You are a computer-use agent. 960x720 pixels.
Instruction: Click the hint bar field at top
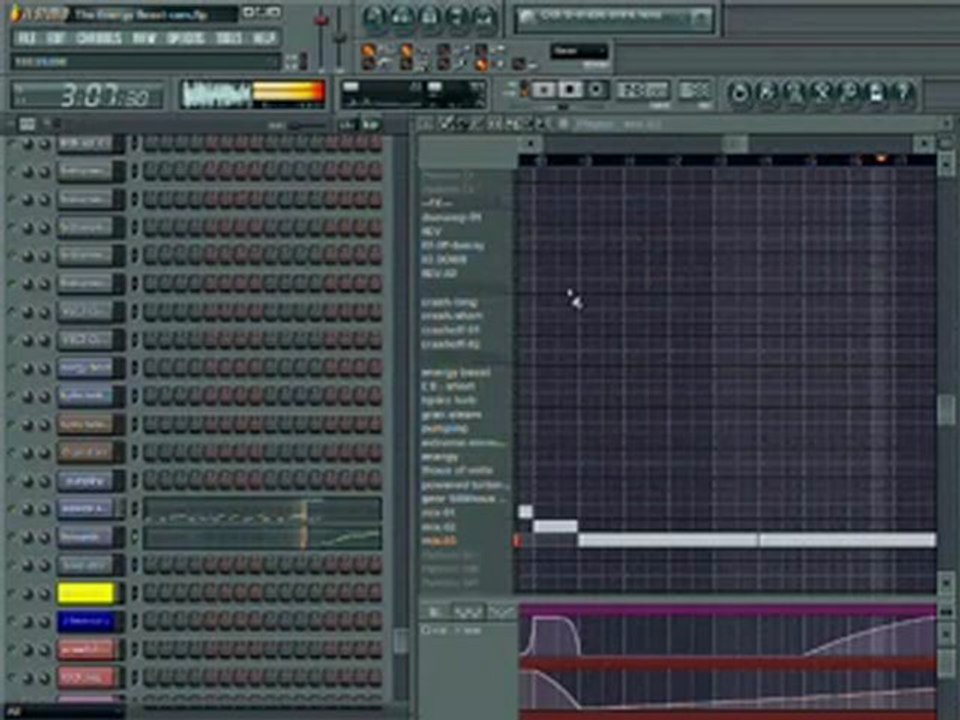coord(146,61)
